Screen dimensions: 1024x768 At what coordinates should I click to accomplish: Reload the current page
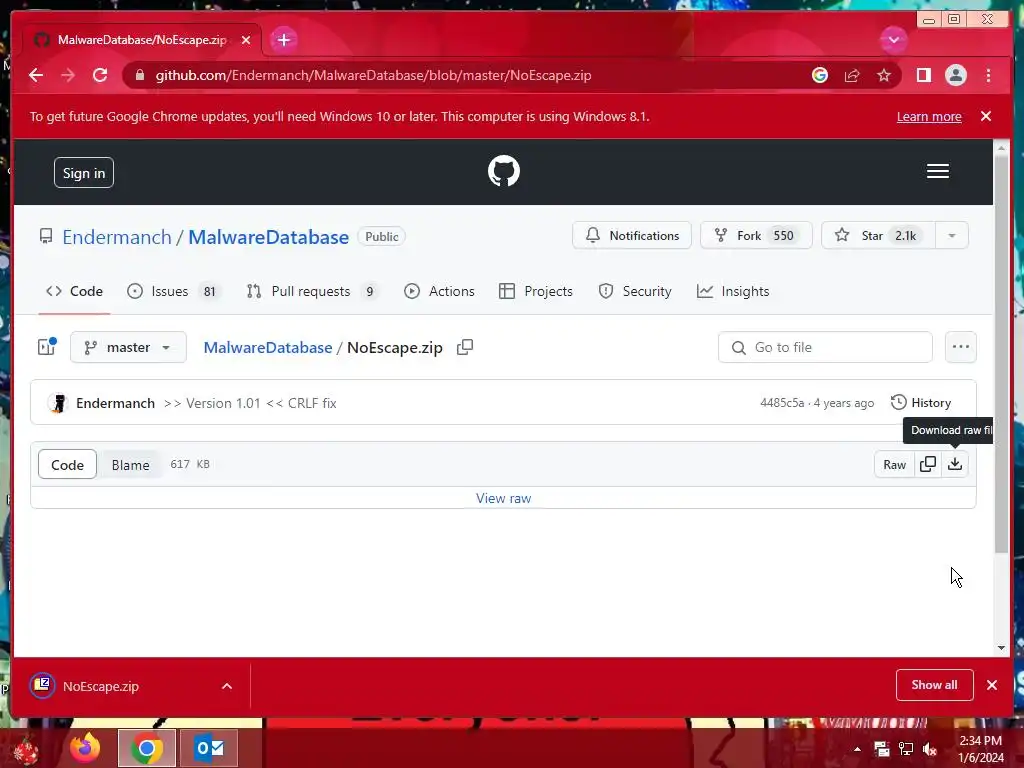[100, 75]
